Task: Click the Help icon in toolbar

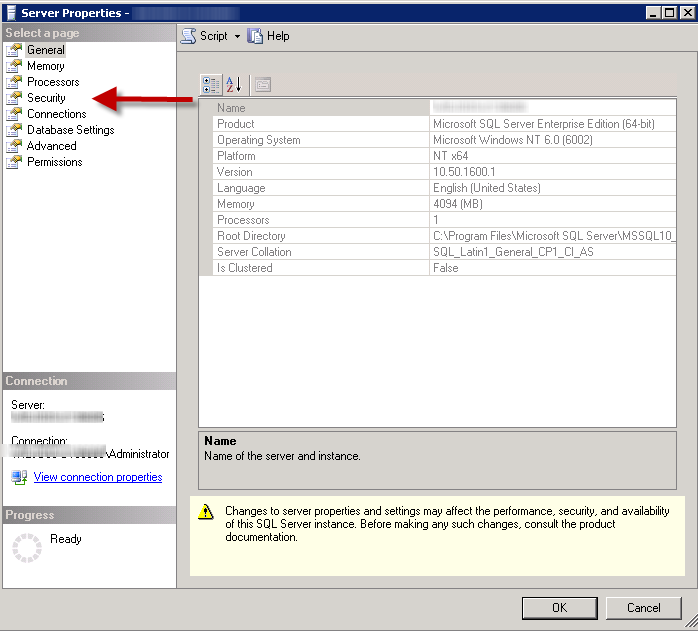Action: tap(256, 36)
